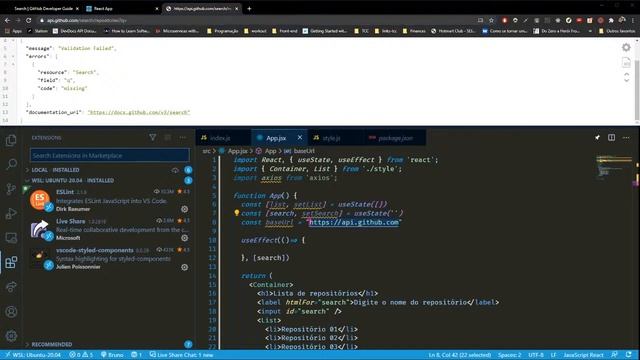The image size is (640, 360).
Task: Open Remote Explorer in the activity bar
Action: [11, 238]
